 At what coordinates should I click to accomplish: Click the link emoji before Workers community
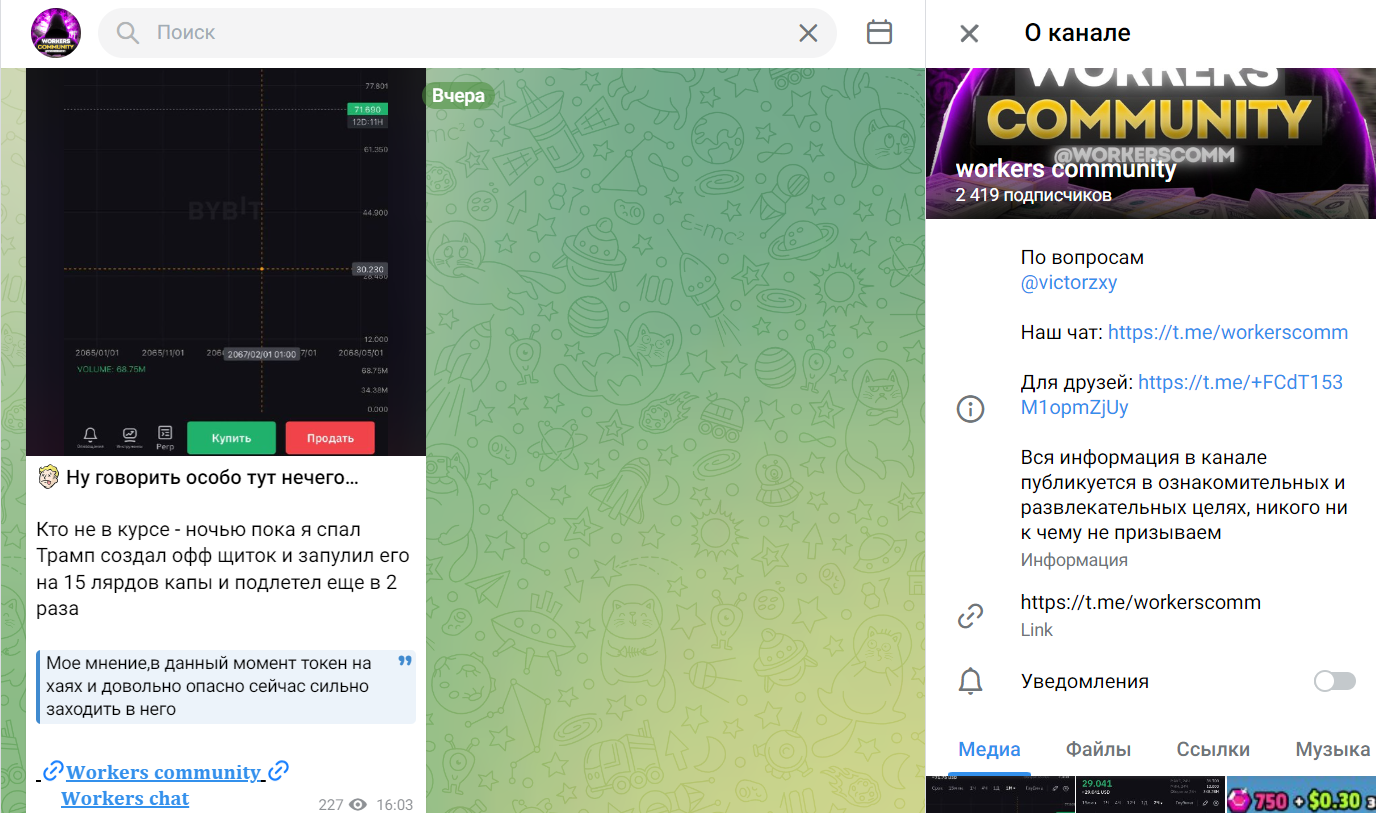coord(54,772)
